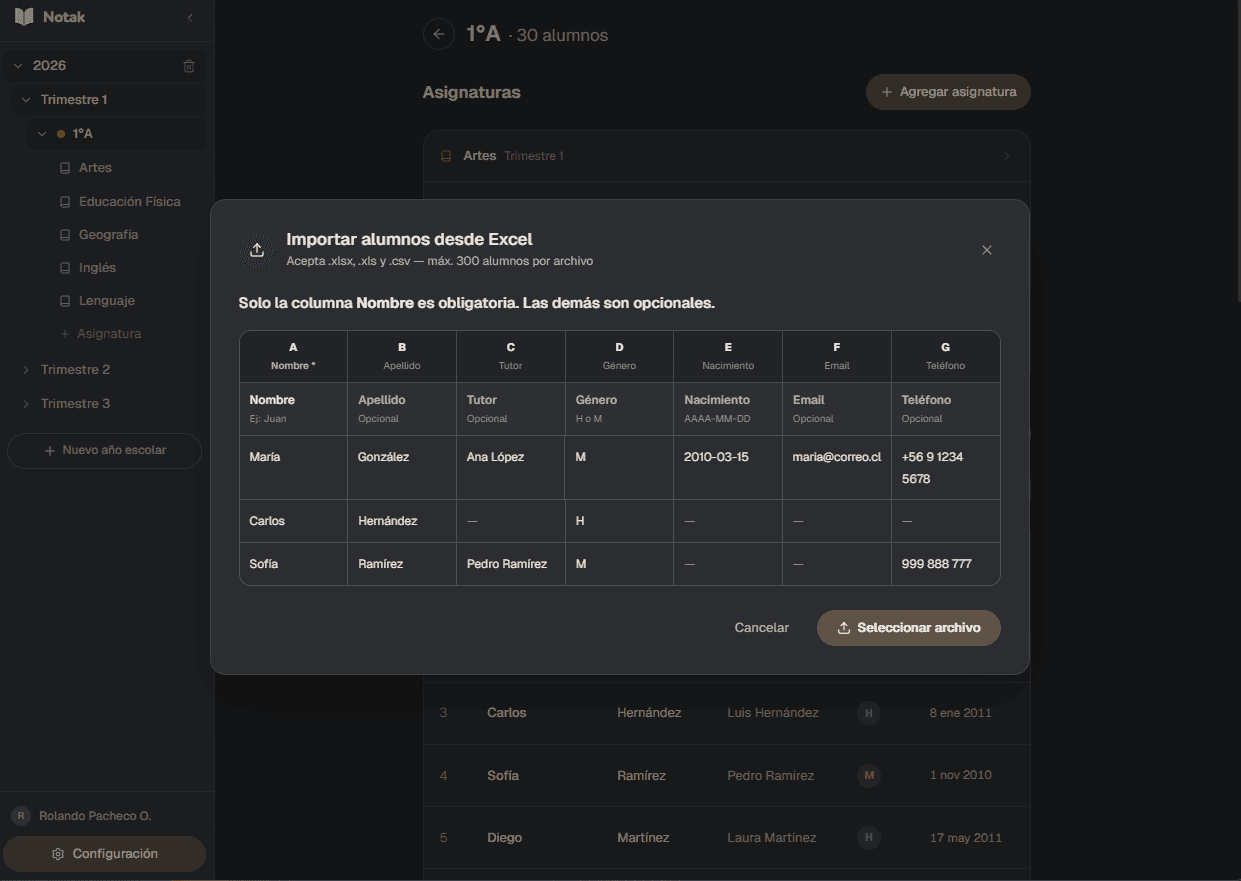The image size is (1241, 881).
Task: Select student row 3 Carlos Hernández
Action: pos(726,713)
